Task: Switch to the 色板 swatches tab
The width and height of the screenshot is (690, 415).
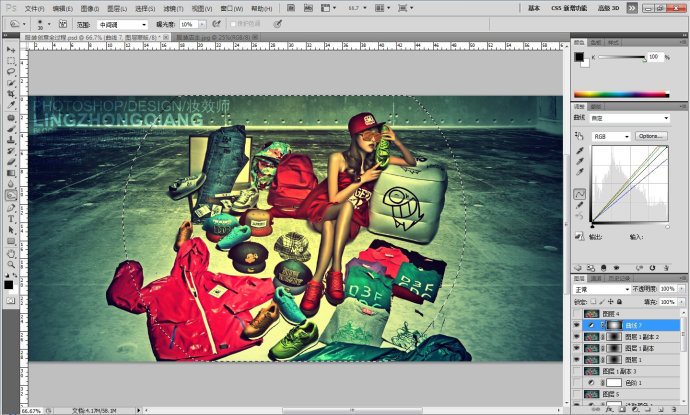Action: [596, 42]
